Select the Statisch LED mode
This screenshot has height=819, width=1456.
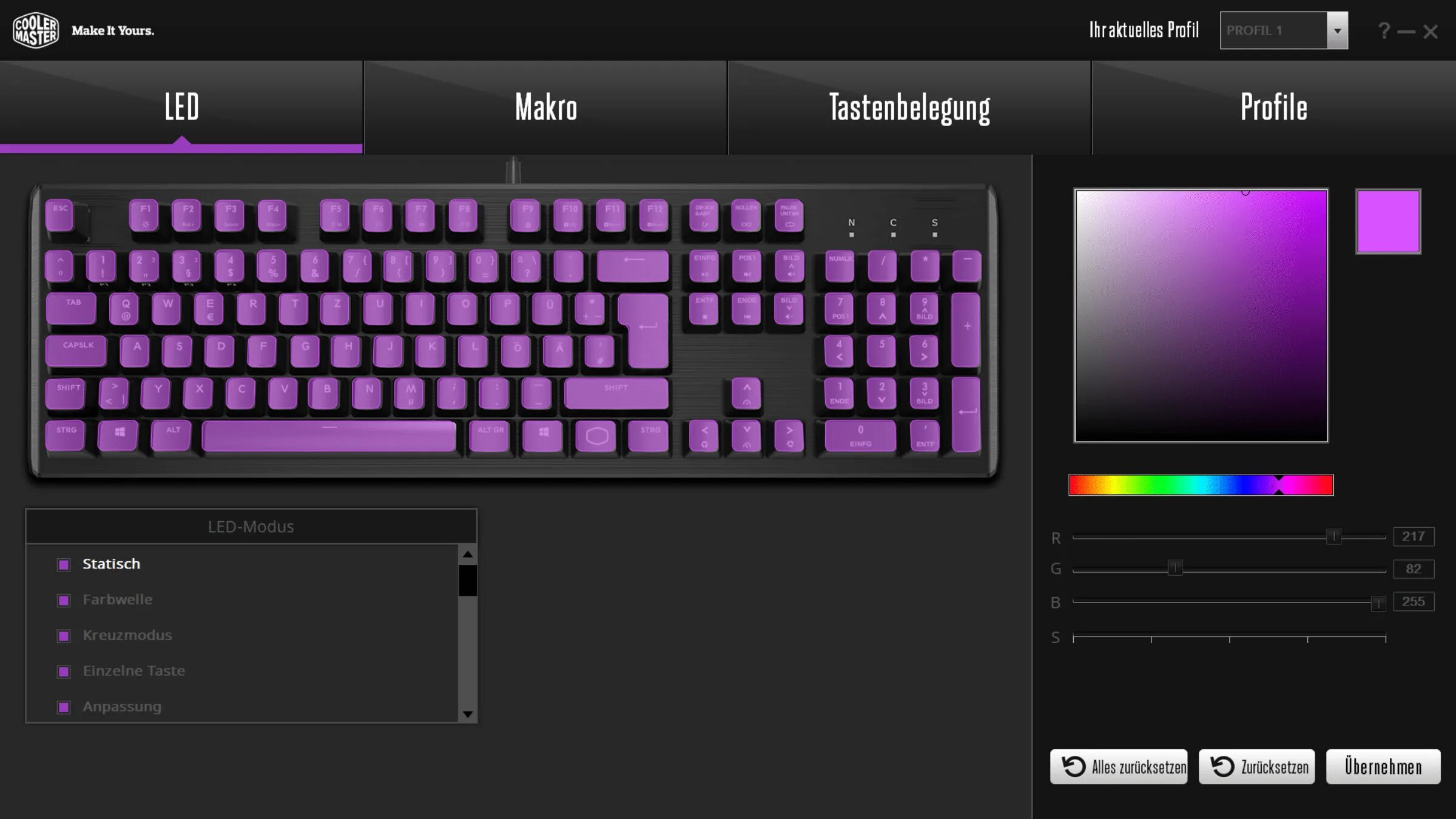click(111, 562)
